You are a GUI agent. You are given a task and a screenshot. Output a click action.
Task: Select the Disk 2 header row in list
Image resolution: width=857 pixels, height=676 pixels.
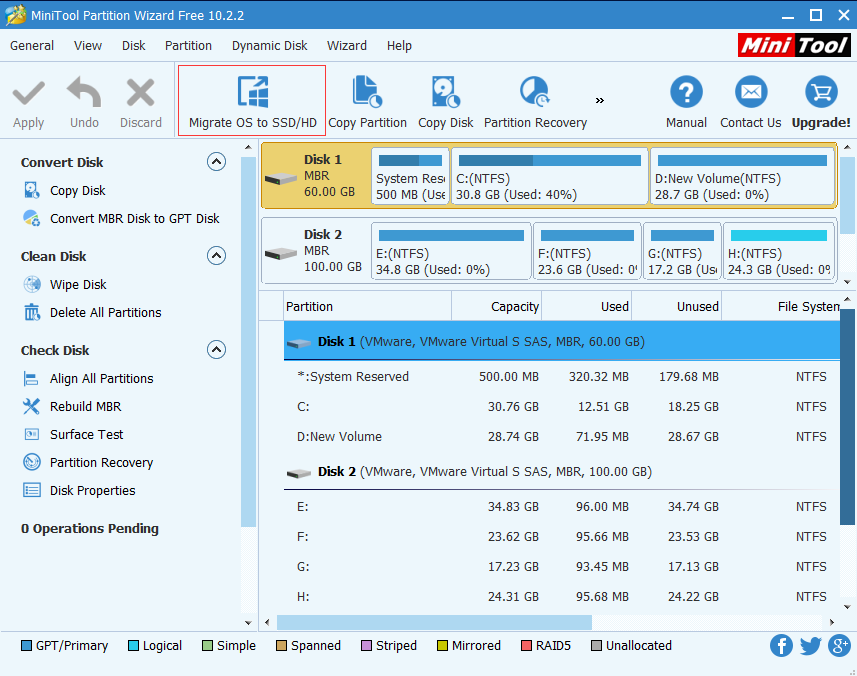pyautogui.click(x=562, y=472)
